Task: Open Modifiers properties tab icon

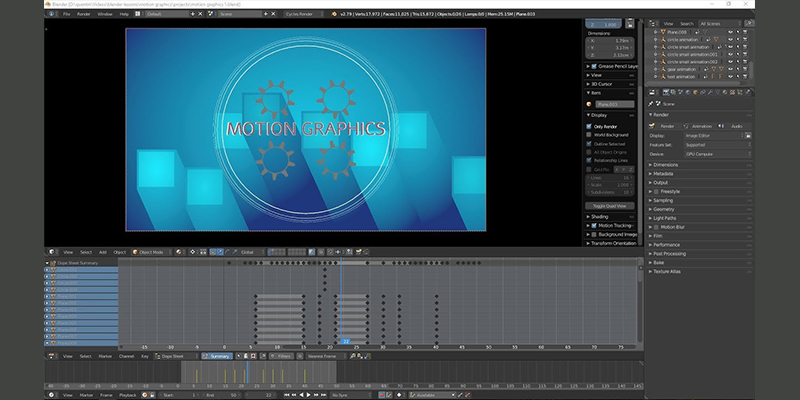Action: [x=710, y=92]
